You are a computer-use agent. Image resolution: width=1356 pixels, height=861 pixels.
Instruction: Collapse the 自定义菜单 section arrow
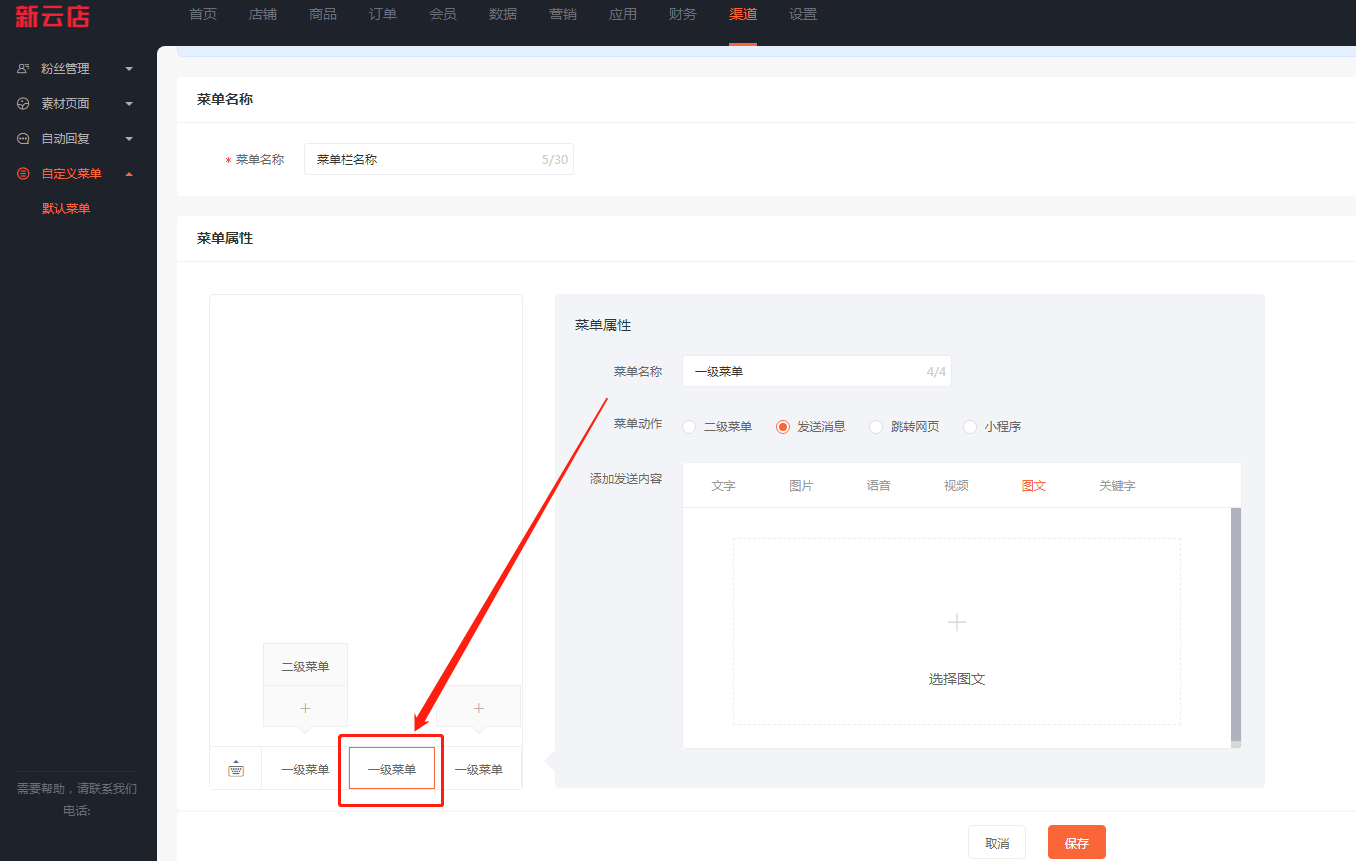point(129,174)
